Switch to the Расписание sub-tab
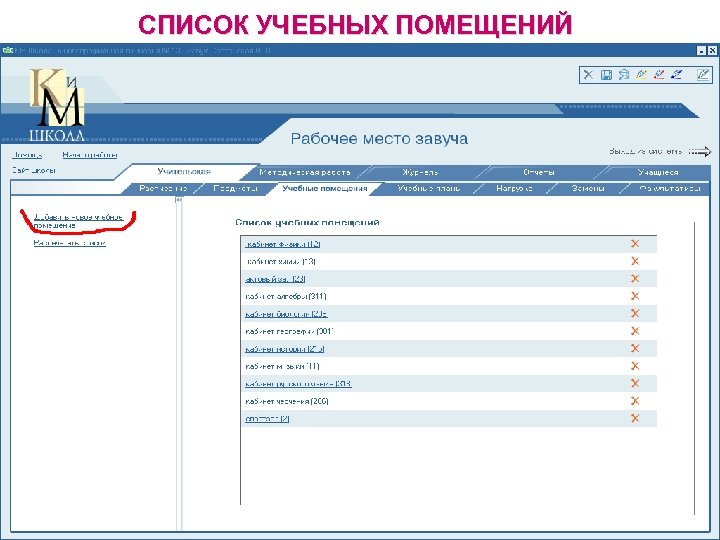Image resolution: width=720 pixels, height=540 pixels. (x=163, y=189)
